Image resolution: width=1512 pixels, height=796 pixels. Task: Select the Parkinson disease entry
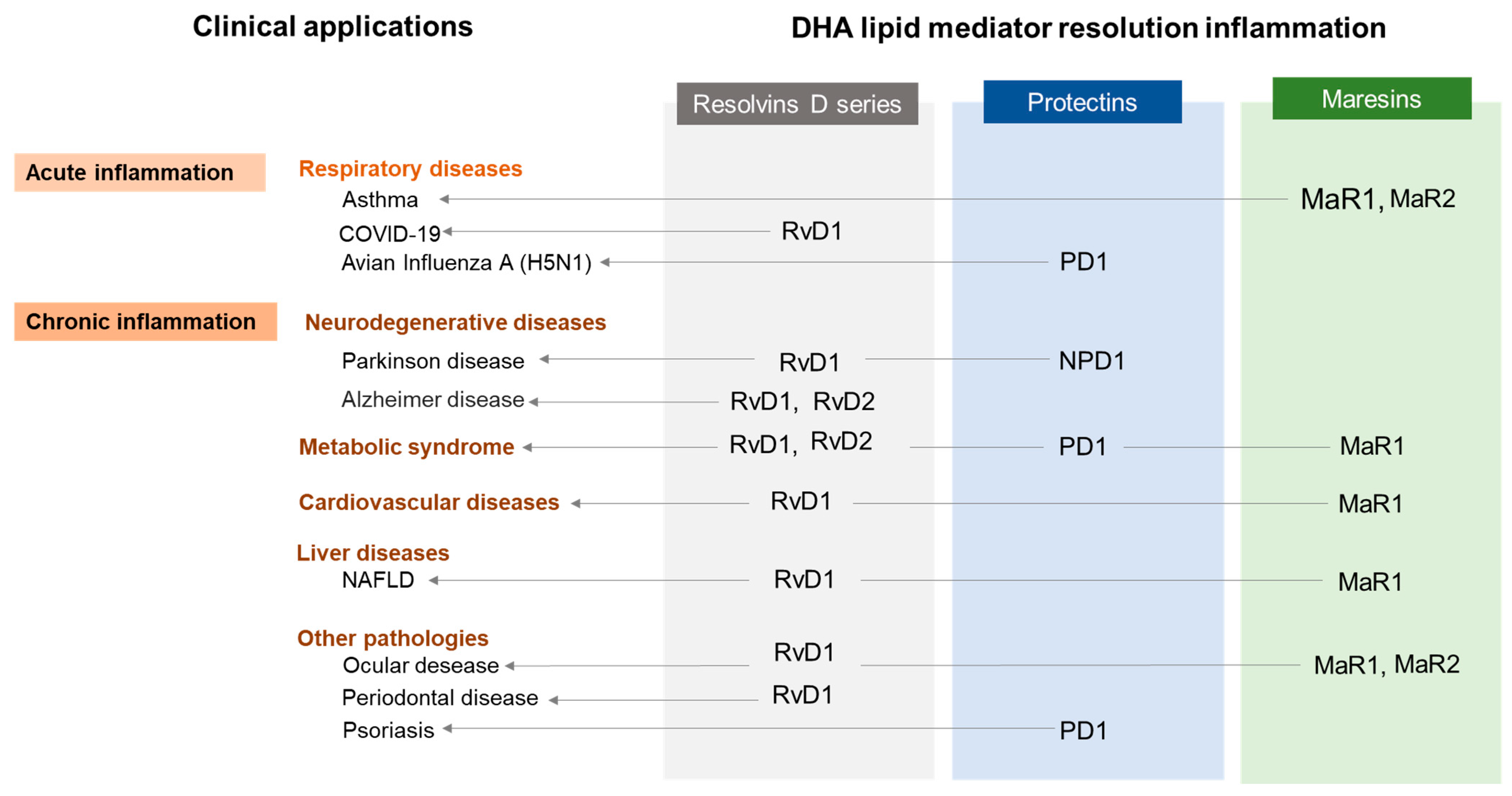click(x=432, y=360)
